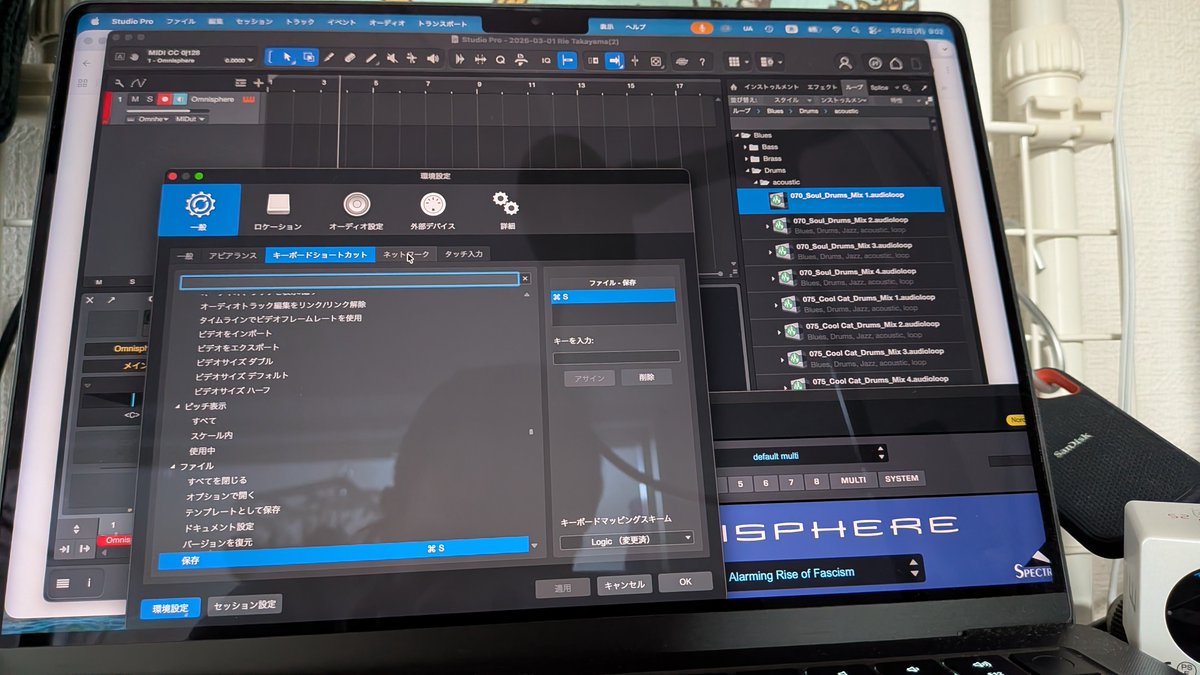The width and height of the screenshot is (1200, 675).
Task: Switch to the タッチ入力 tab
Action: [463, 254]
